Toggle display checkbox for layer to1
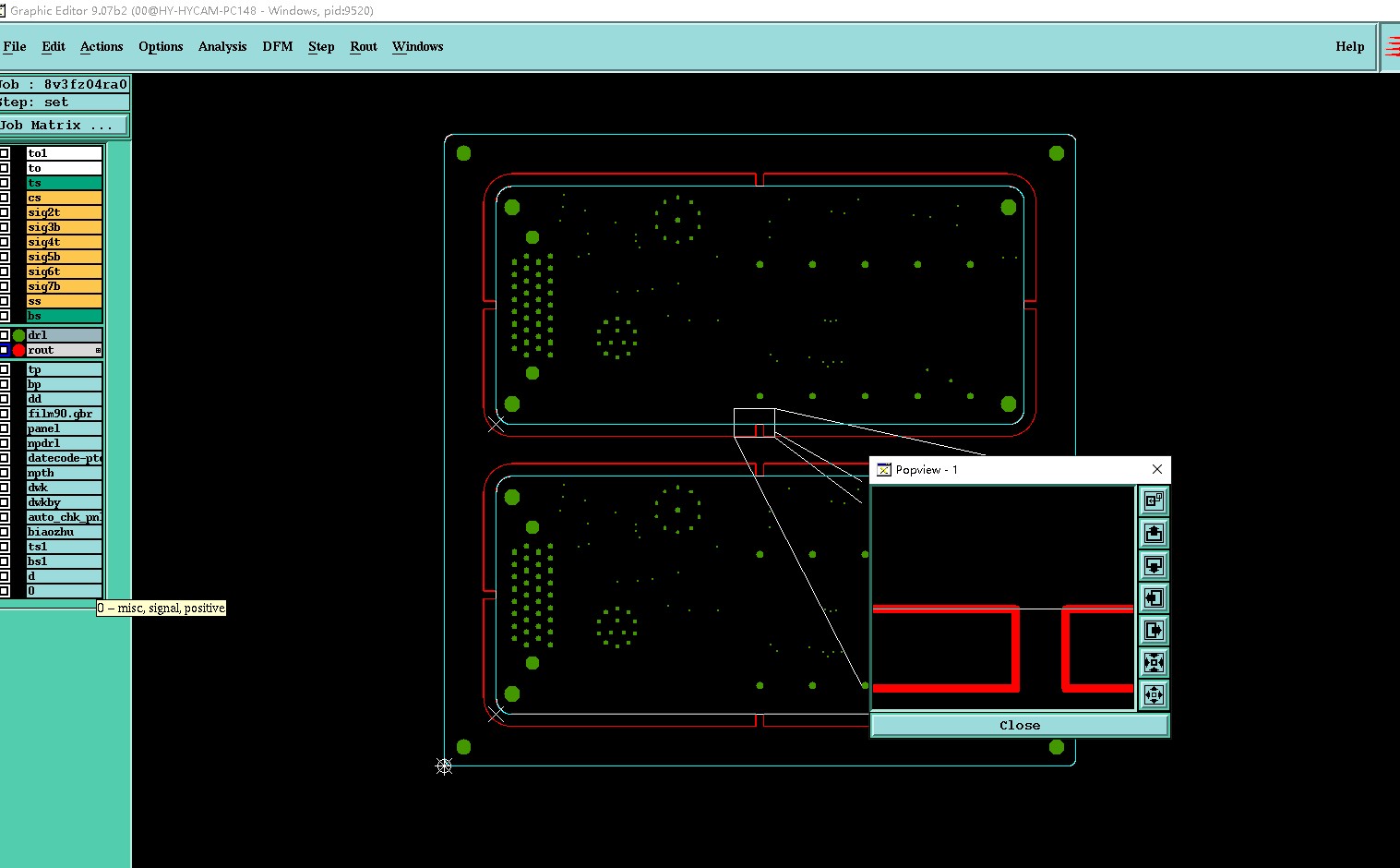1400x868 pixels. coord(5,153)
